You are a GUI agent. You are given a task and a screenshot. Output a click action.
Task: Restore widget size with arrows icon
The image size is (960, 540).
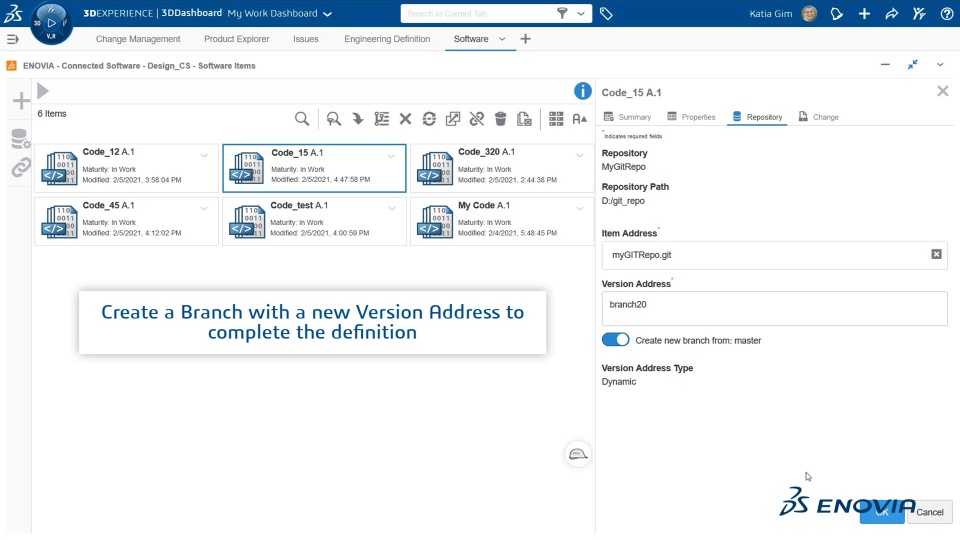click(x=912, y=64)
